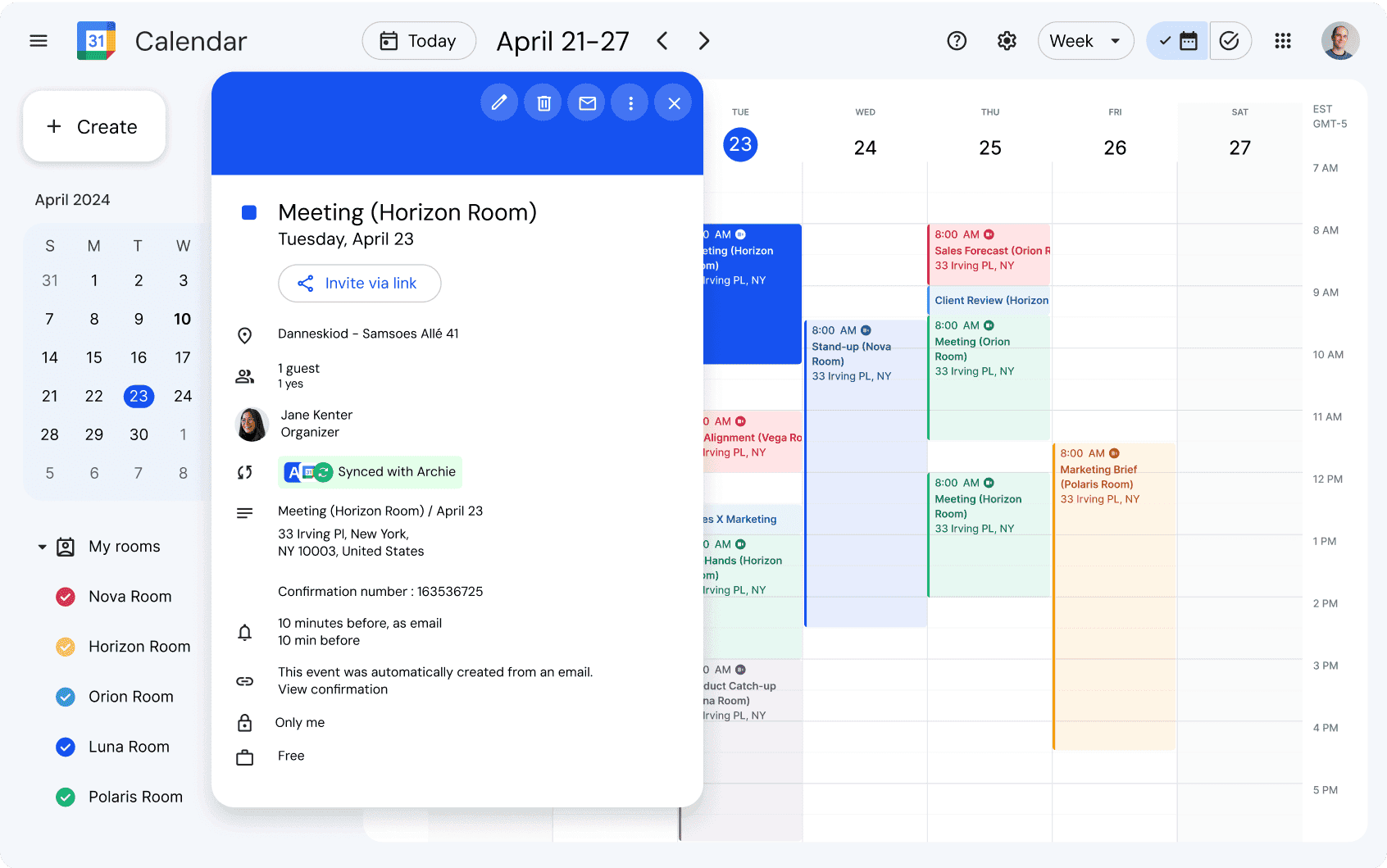
Task: Open Calendar settings gear
Action: coord(1007,40)
